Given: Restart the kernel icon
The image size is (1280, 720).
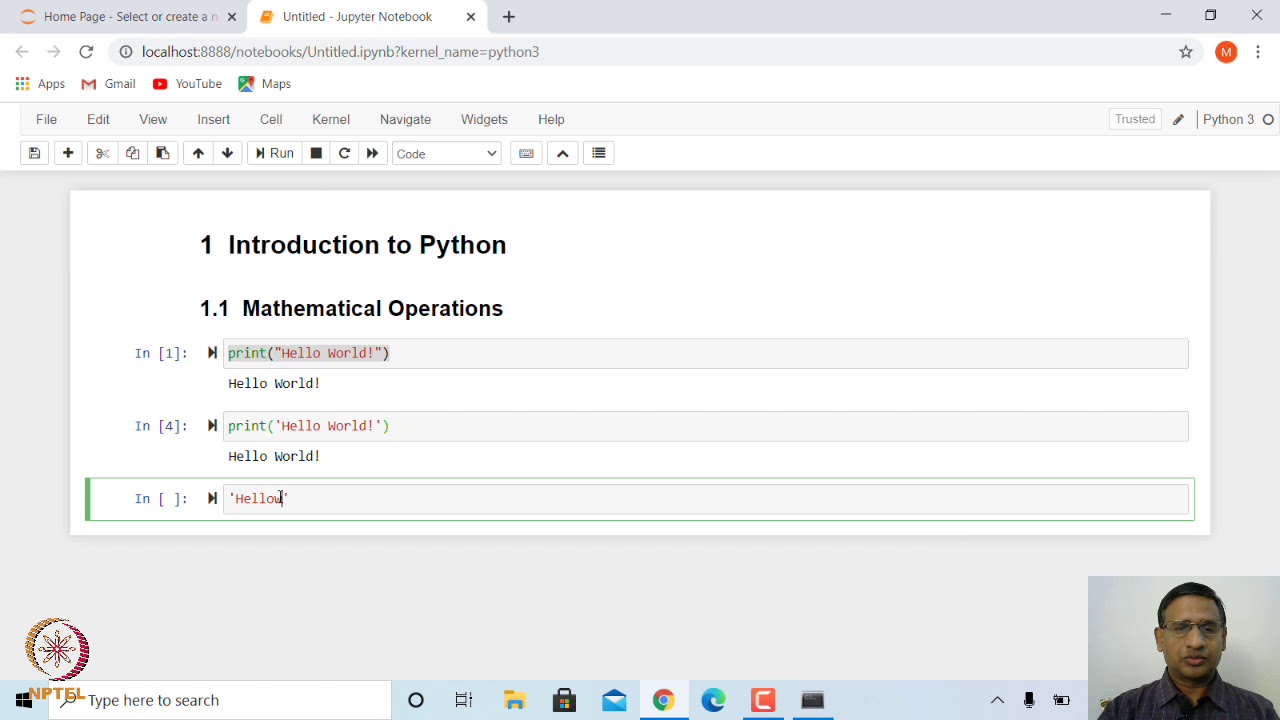Looking at the screenshot, I should click(x=344, y=153).
